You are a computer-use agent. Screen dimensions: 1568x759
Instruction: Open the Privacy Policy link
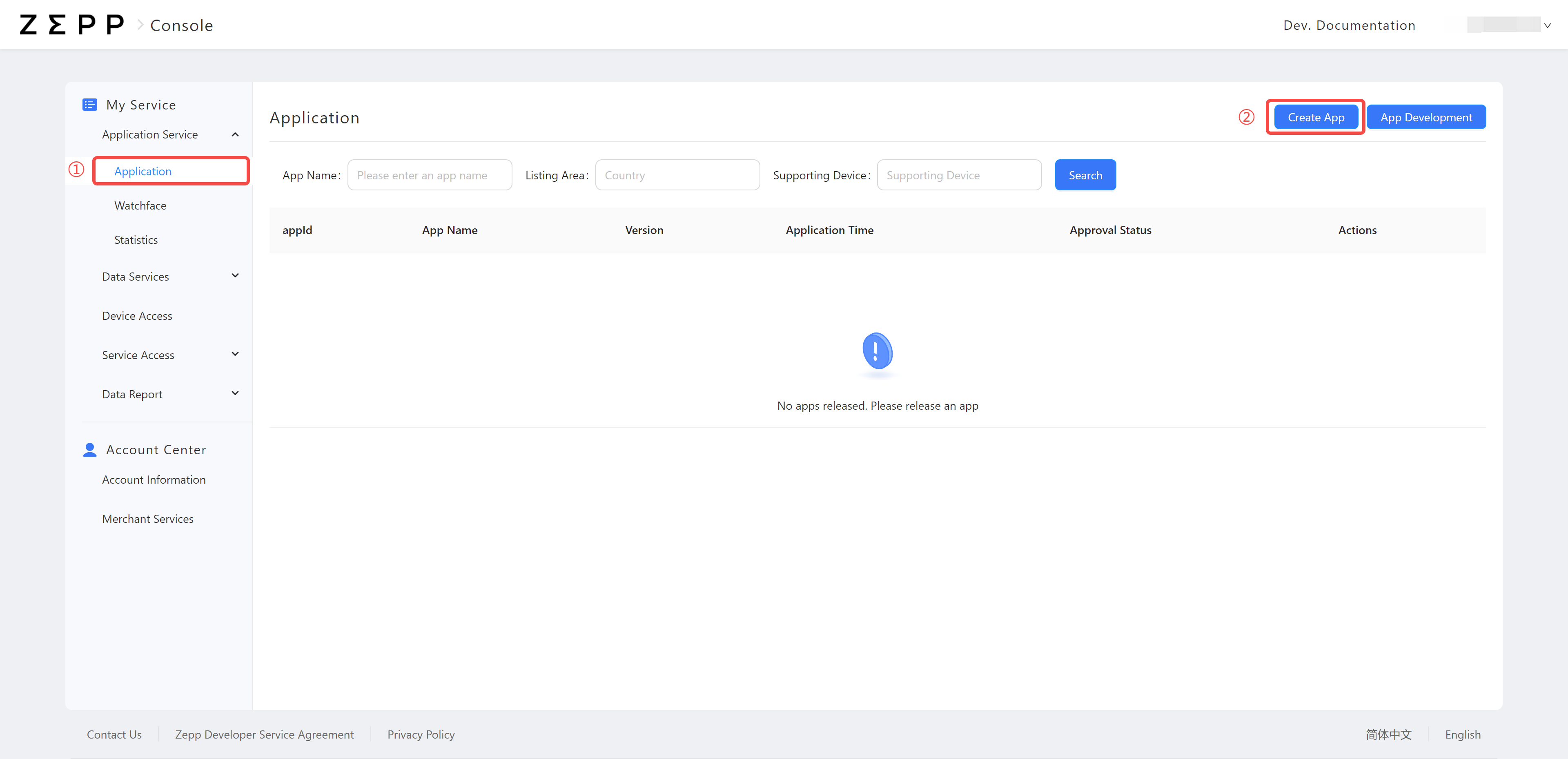[421, 734]
